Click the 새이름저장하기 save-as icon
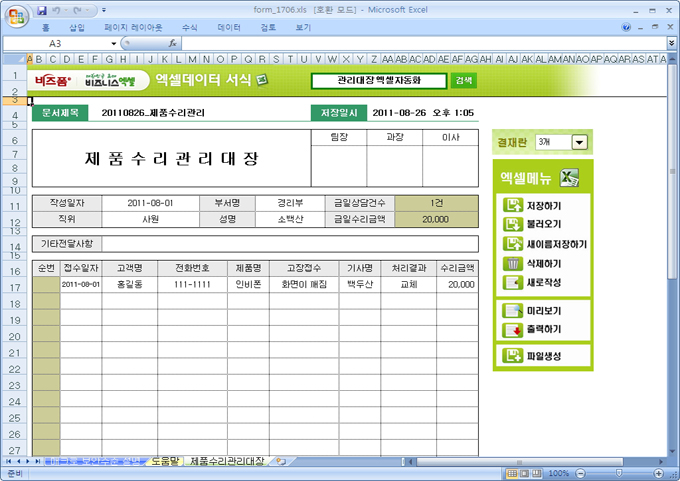The image size is (680, 481). [x=513, y=243]
